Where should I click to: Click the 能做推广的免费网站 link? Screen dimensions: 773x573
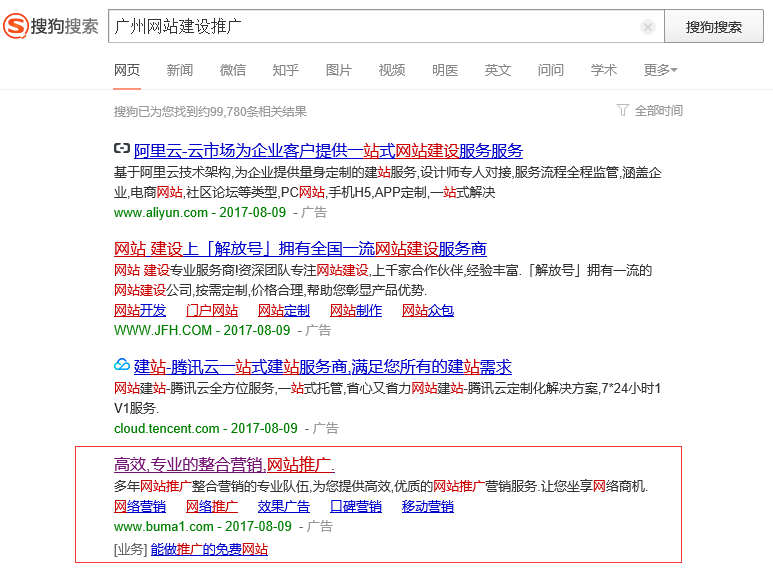[209, 549]
